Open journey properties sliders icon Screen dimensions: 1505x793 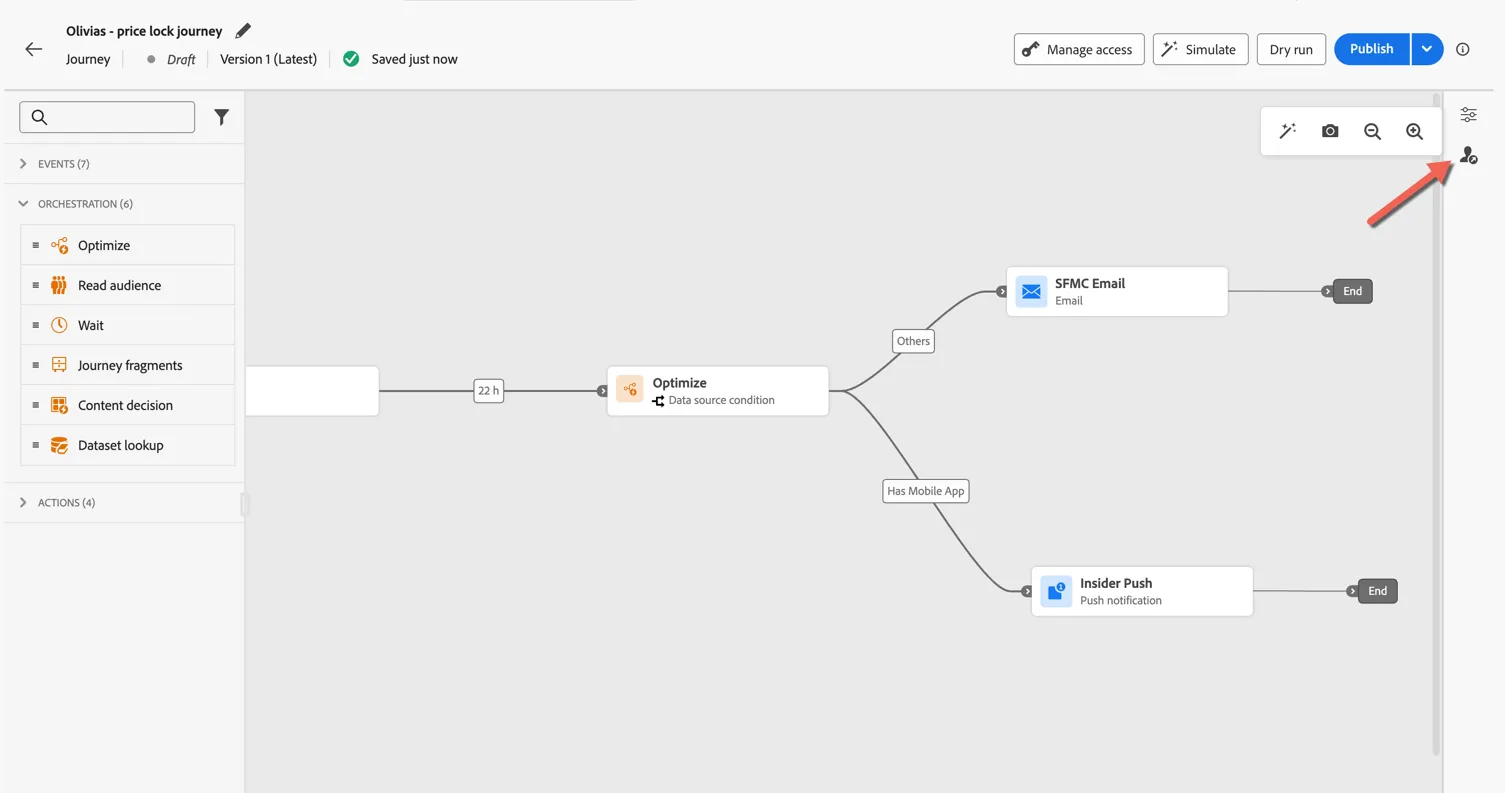coord(1468,115)
